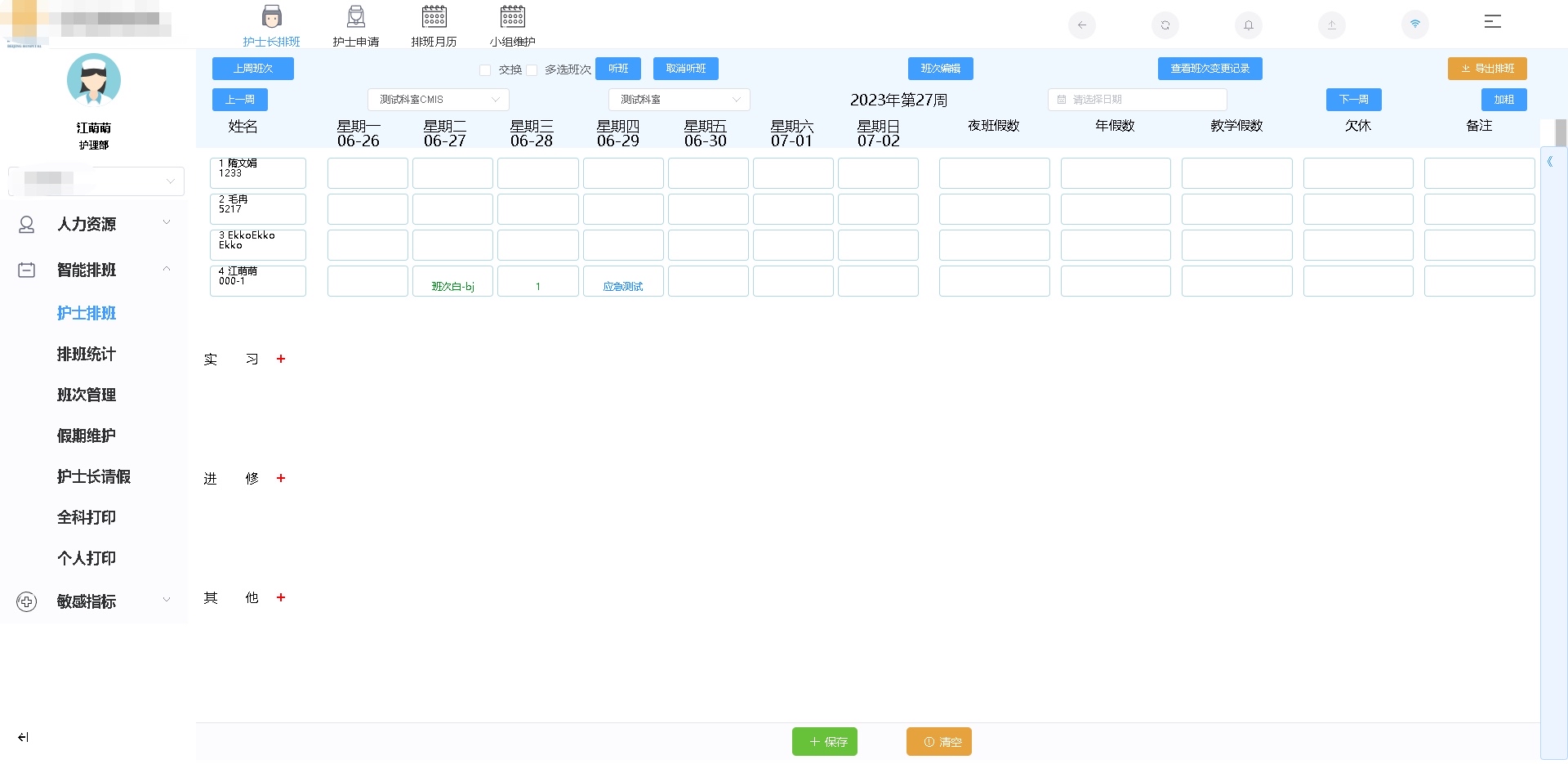1568x764 pixels.
Task: Click Monday cell for 隋文娟 row
Action: point(367,173)
